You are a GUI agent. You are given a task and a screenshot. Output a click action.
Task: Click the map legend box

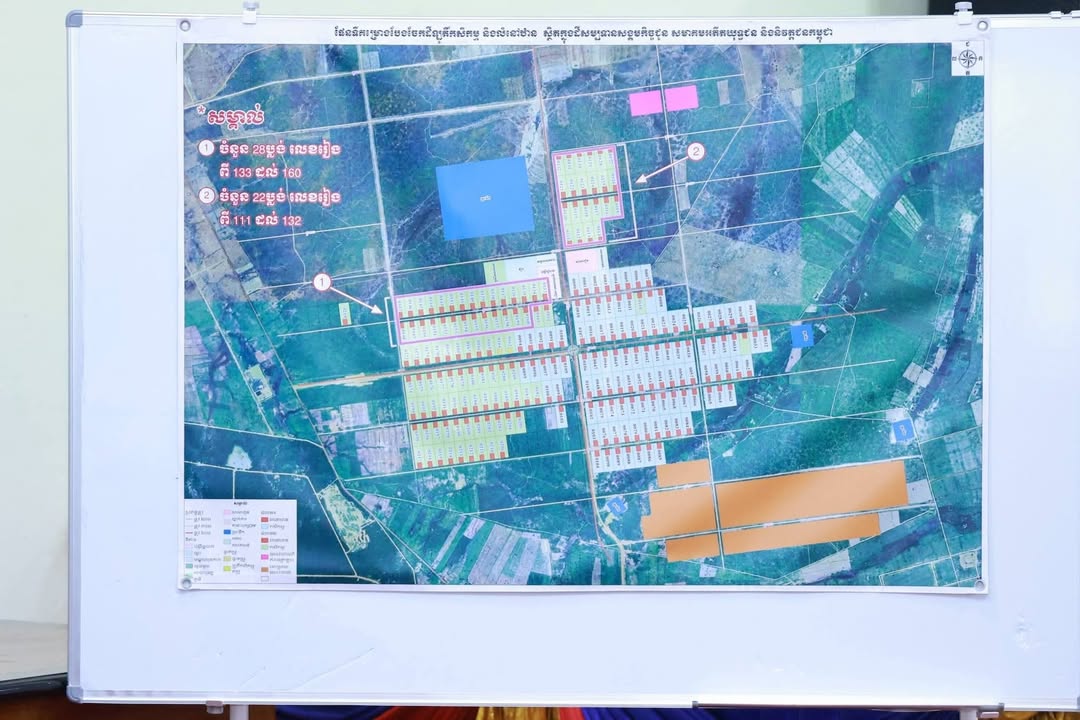pos(240,540)
